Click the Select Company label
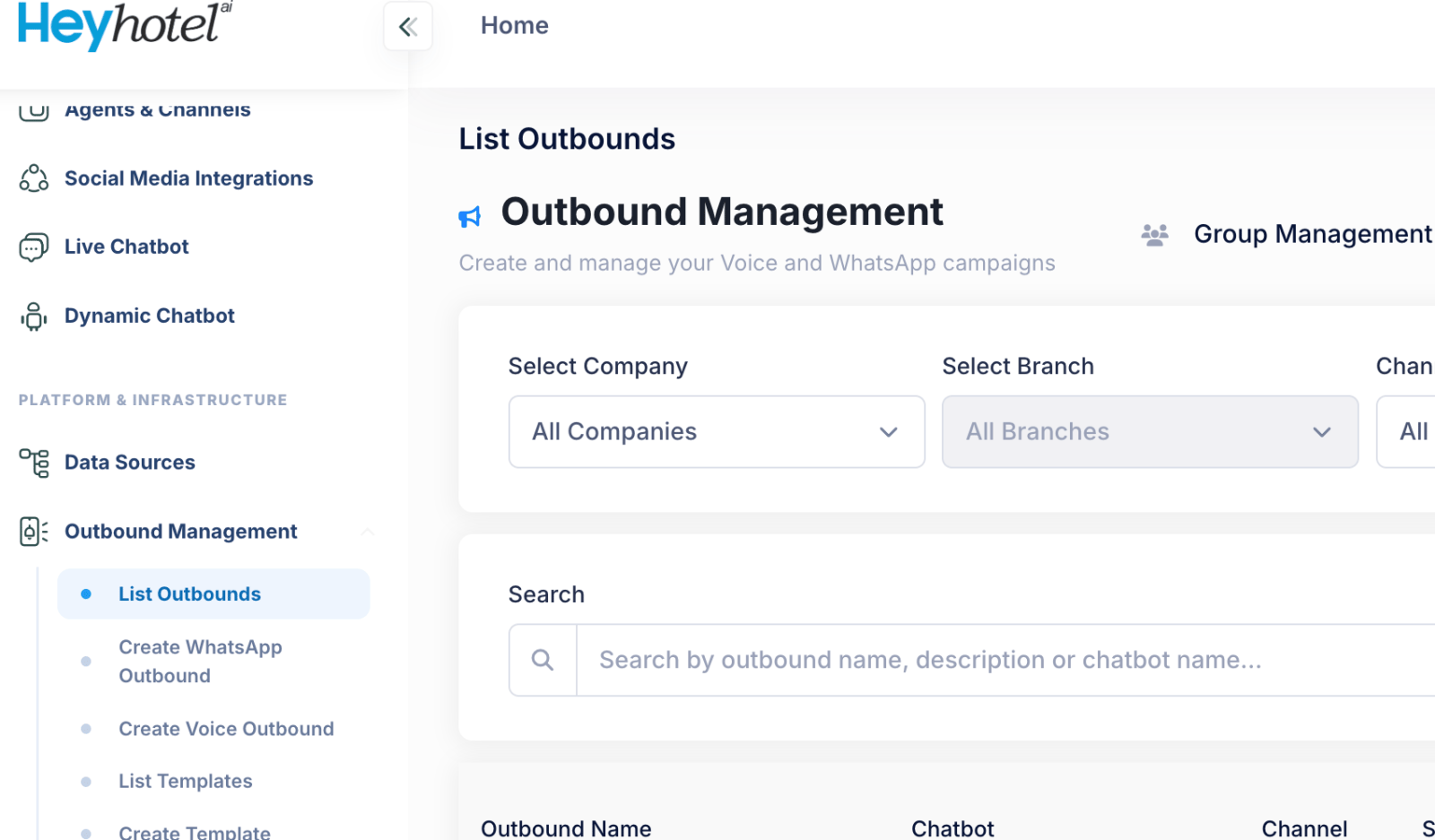The image size is (1435, 840). point(598,367)
